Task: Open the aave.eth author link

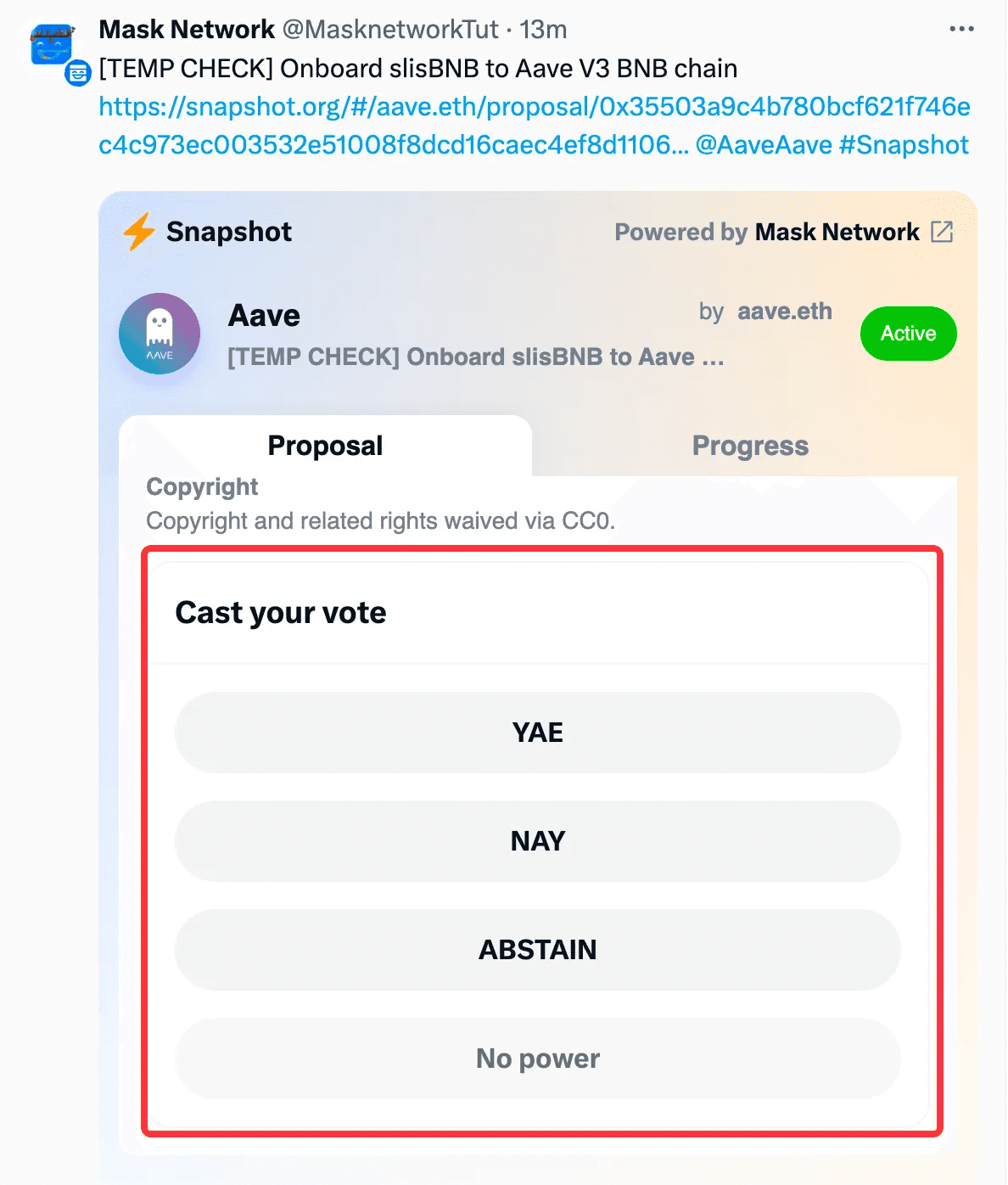Action: point(784,312)
